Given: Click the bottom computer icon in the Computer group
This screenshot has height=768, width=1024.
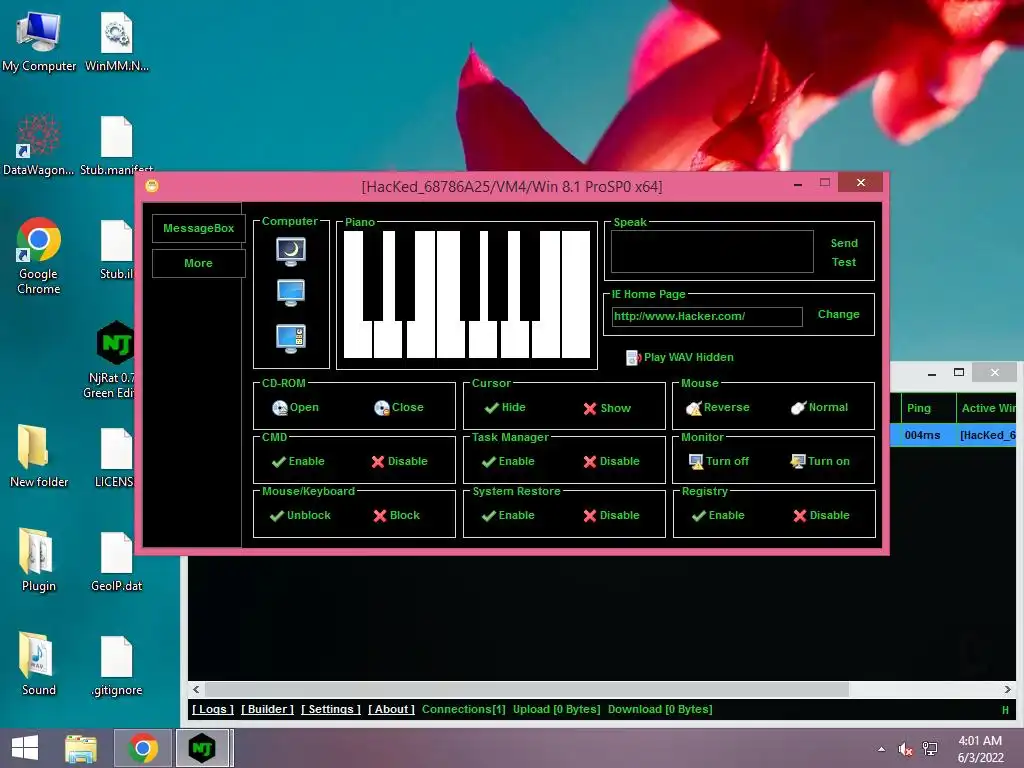Looking at the screenshot, I should (x=291, y=339).
